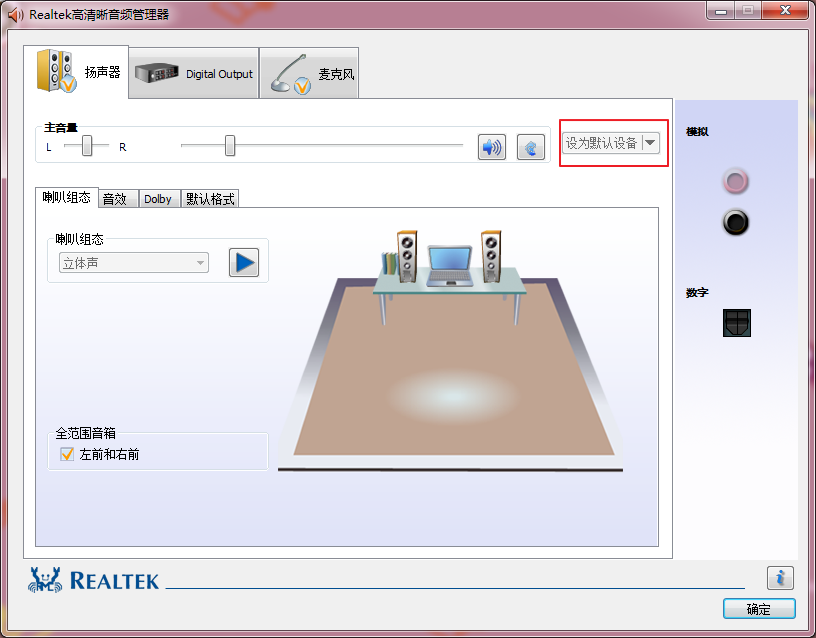Click the laptop in the room illustration
Screen dimensions: 816x638
(x=450, y=266)
